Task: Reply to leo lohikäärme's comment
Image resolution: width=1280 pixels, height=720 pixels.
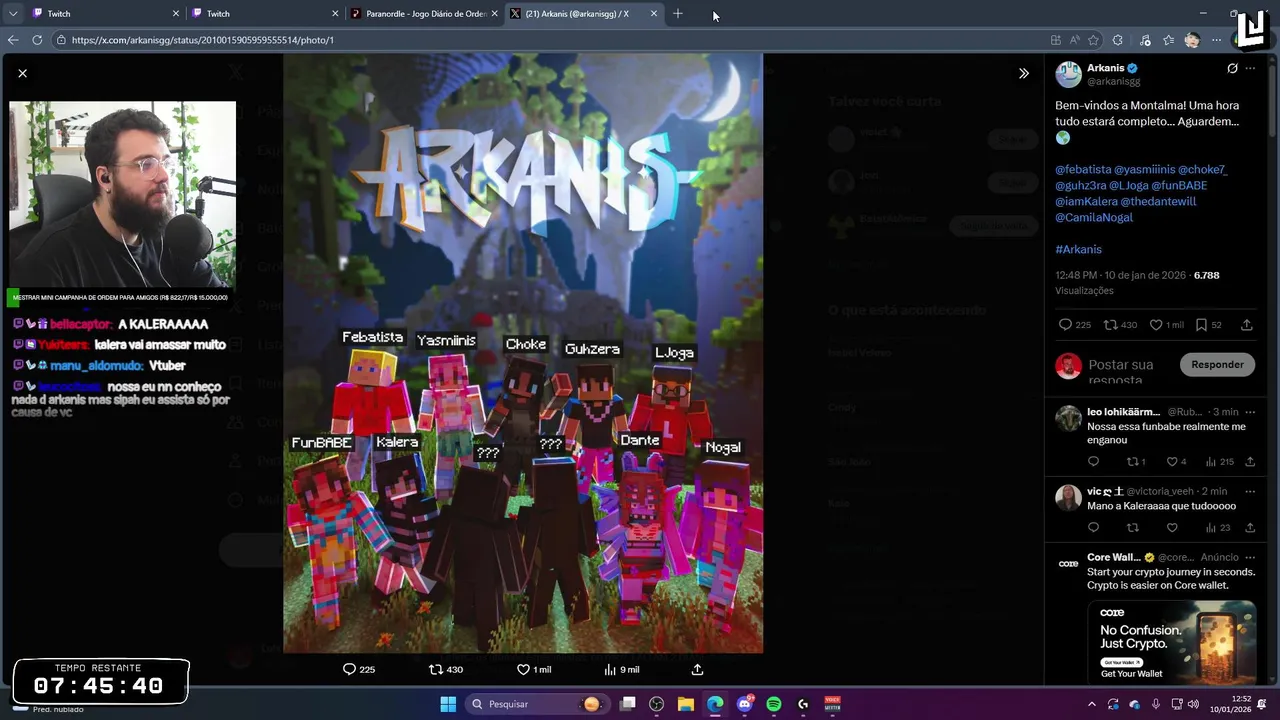Action: point(1093,462)
